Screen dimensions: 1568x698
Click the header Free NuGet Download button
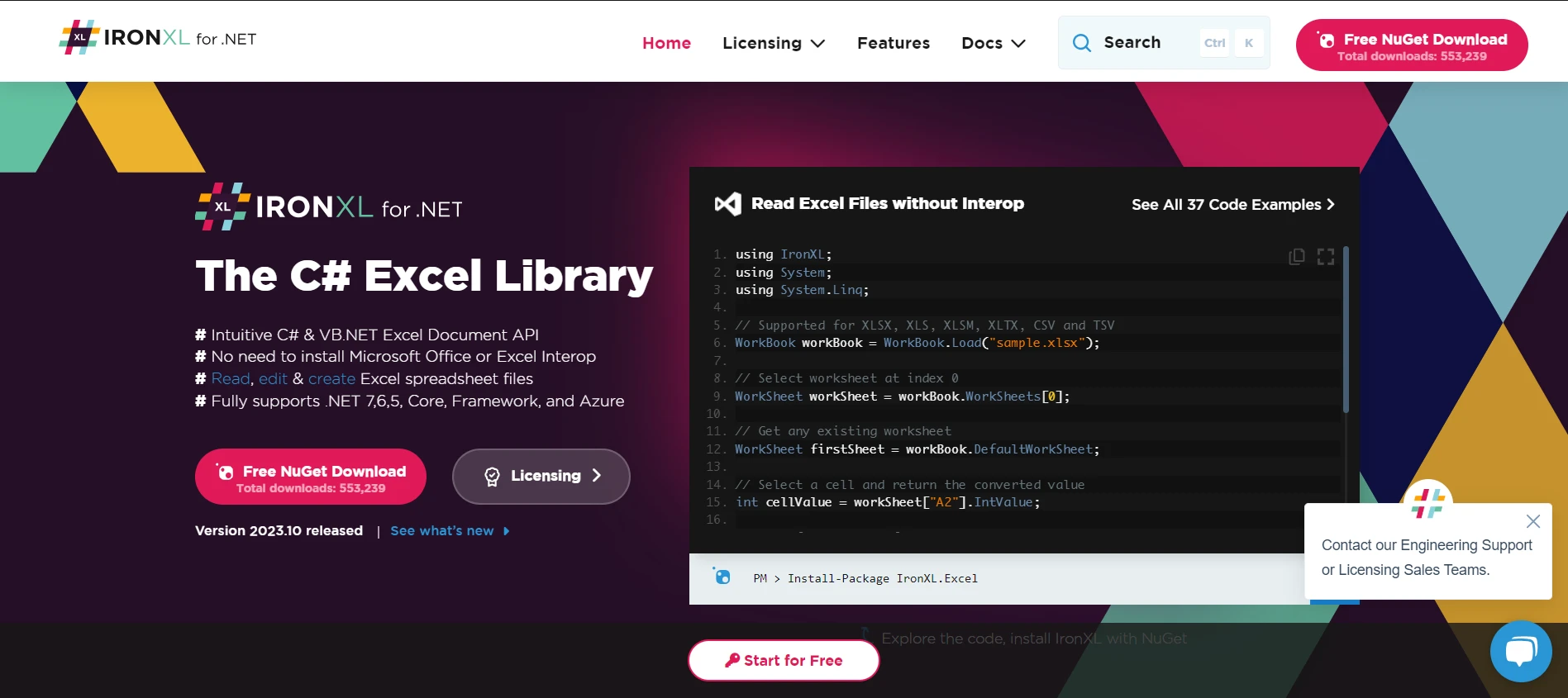1412,45
